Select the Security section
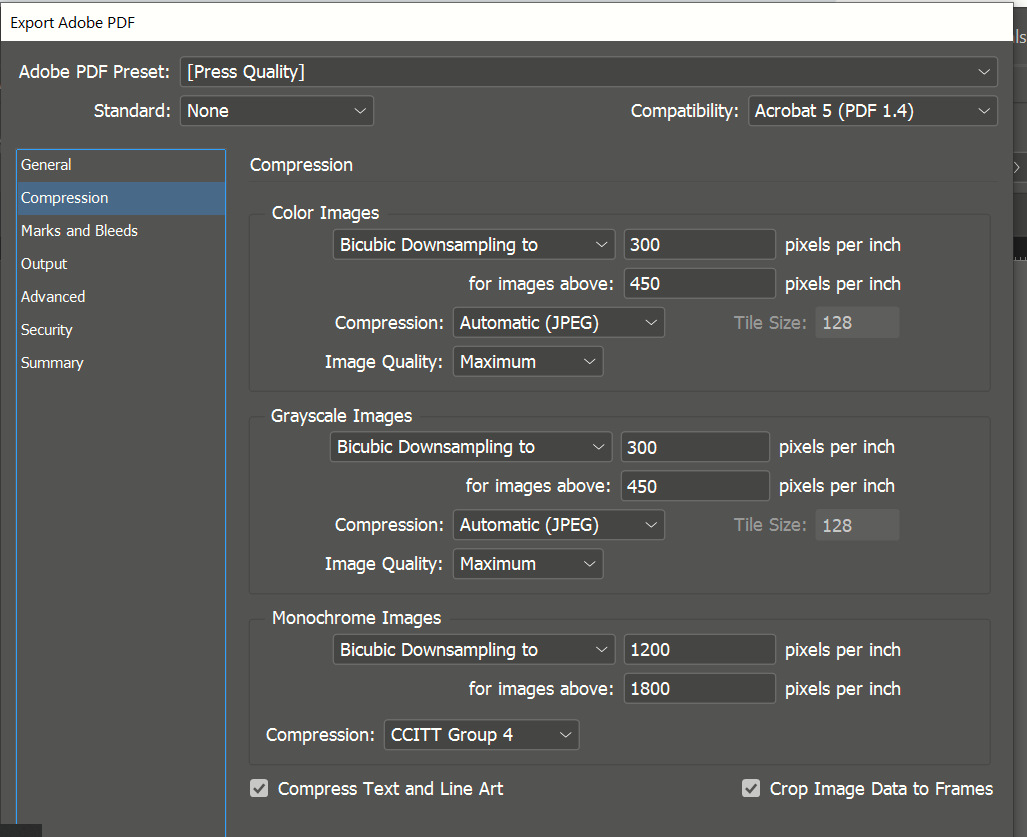The image size is (1027, 837). pos(47,330)
